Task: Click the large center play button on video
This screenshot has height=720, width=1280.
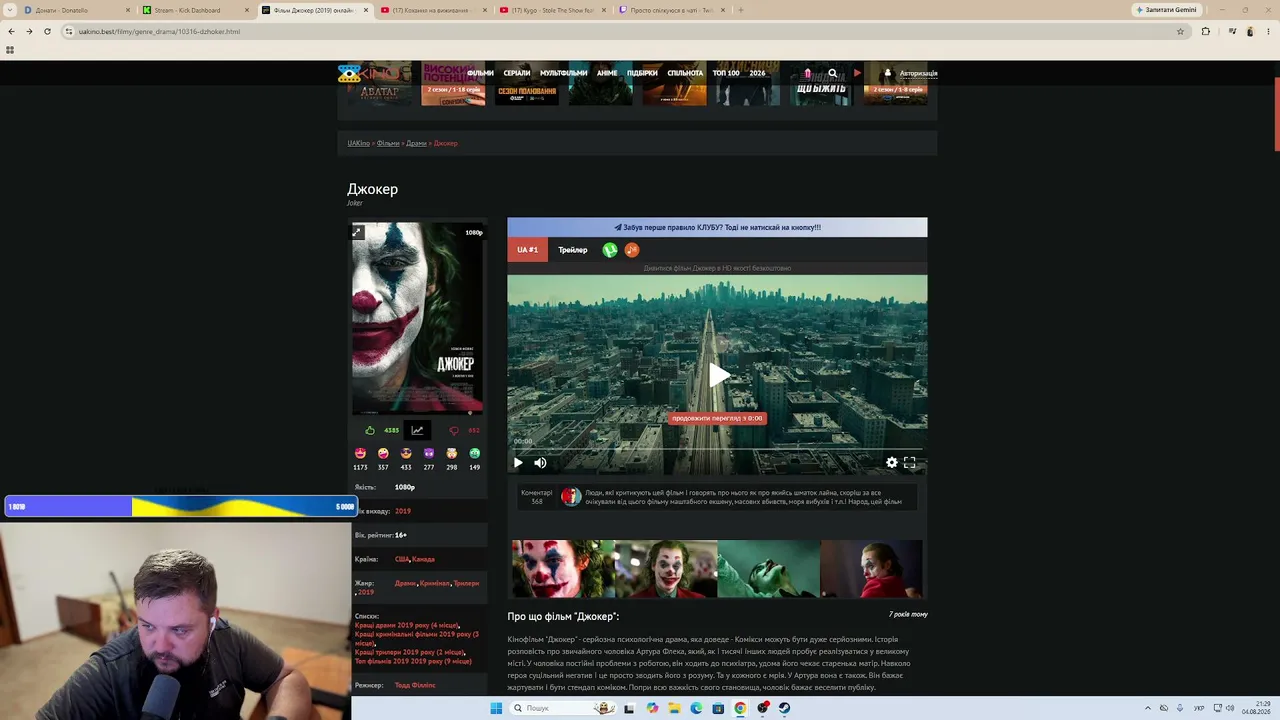Action: (718, 375)
